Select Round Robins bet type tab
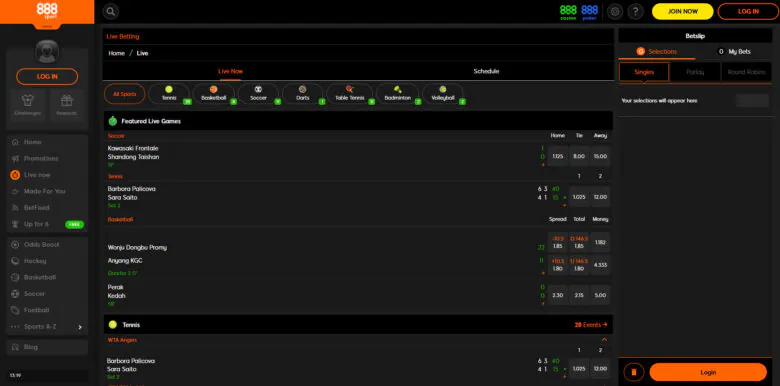This screenshot has height=386, width=780. 746,72
